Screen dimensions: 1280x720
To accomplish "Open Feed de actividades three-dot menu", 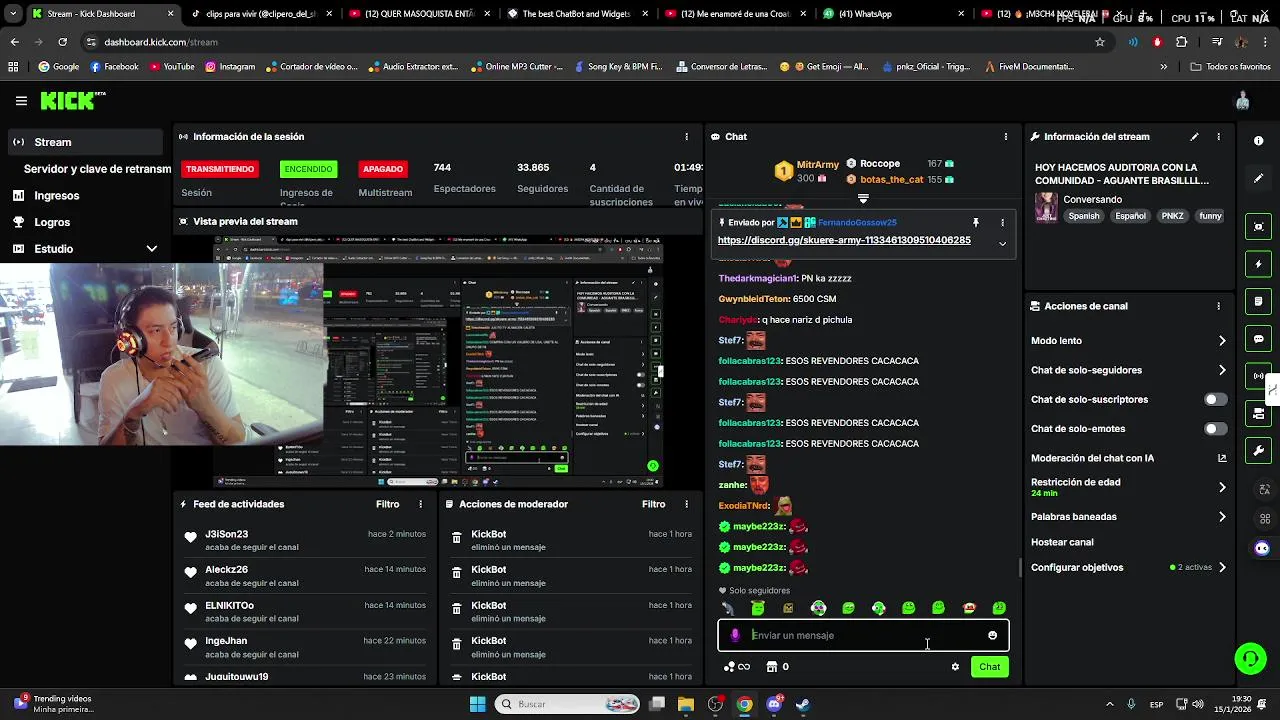I will point(420,504).
